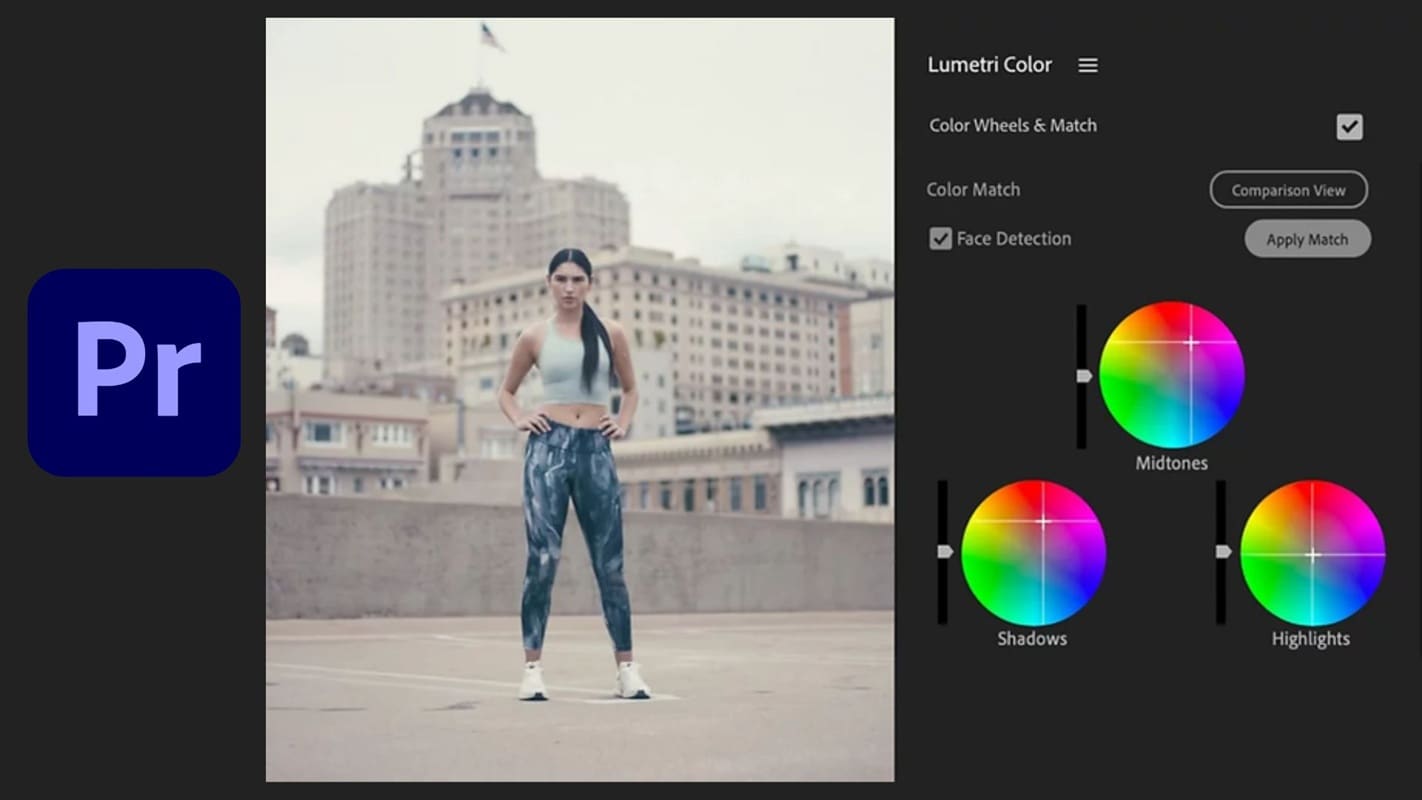Uncheck the Color Wheels & Match checkbox

click(1349, 126)
